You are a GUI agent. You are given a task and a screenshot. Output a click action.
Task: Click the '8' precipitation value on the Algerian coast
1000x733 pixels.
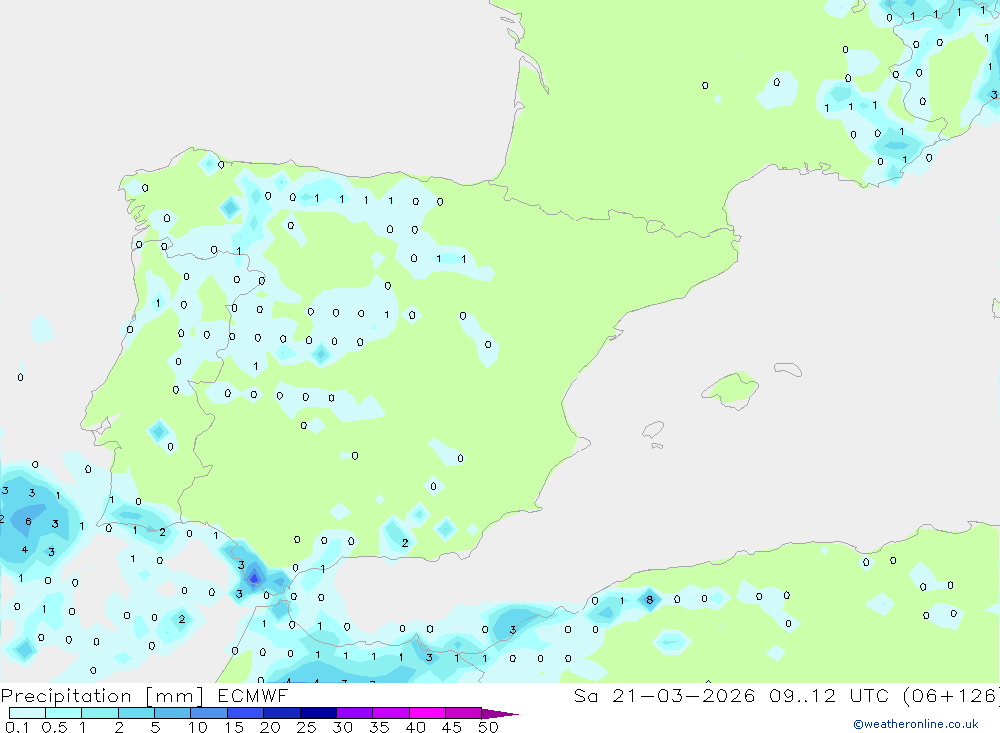(649, 600)
